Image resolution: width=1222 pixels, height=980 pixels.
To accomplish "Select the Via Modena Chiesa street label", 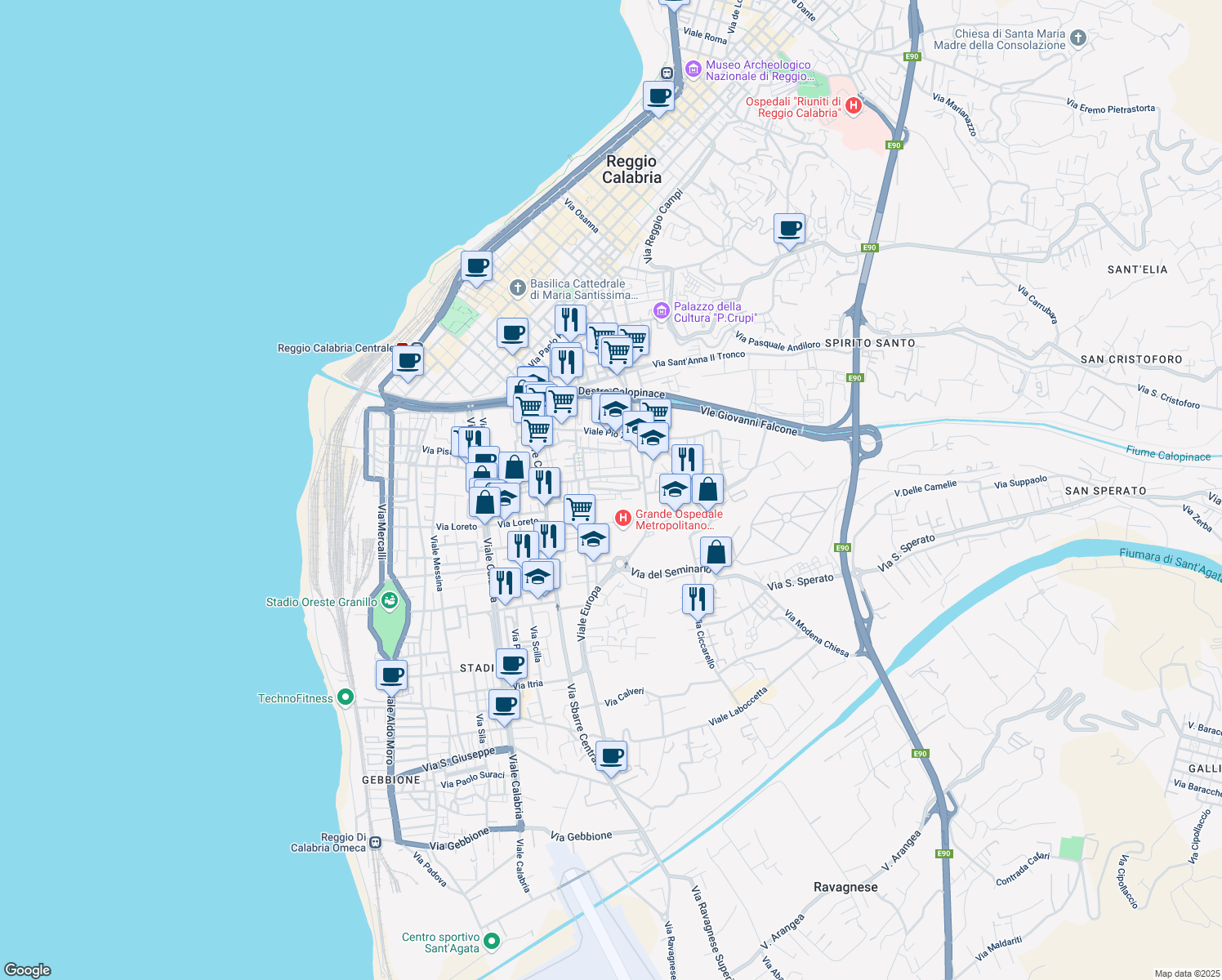I will (817, 633).
